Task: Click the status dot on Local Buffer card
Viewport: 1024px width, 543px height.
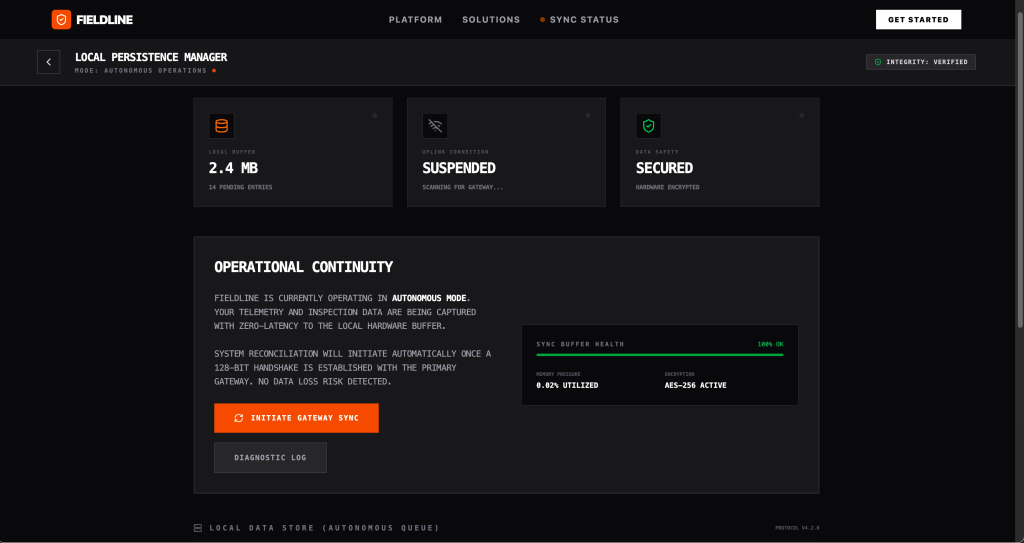Action: pos(374,116)
